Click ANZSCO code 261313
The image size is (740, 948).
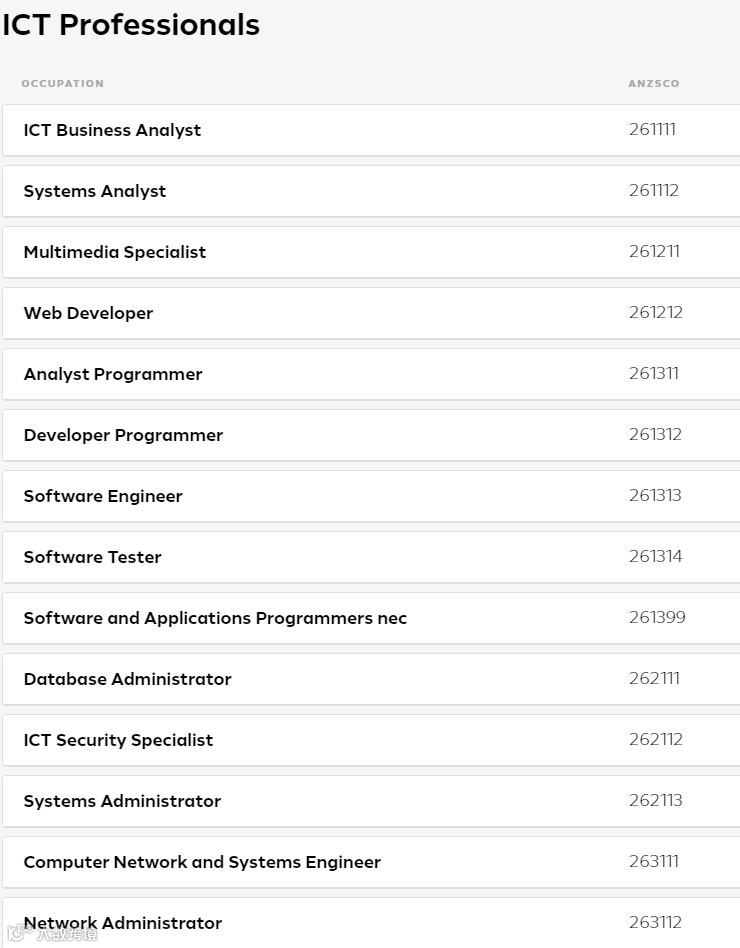[x=655, y=495]
